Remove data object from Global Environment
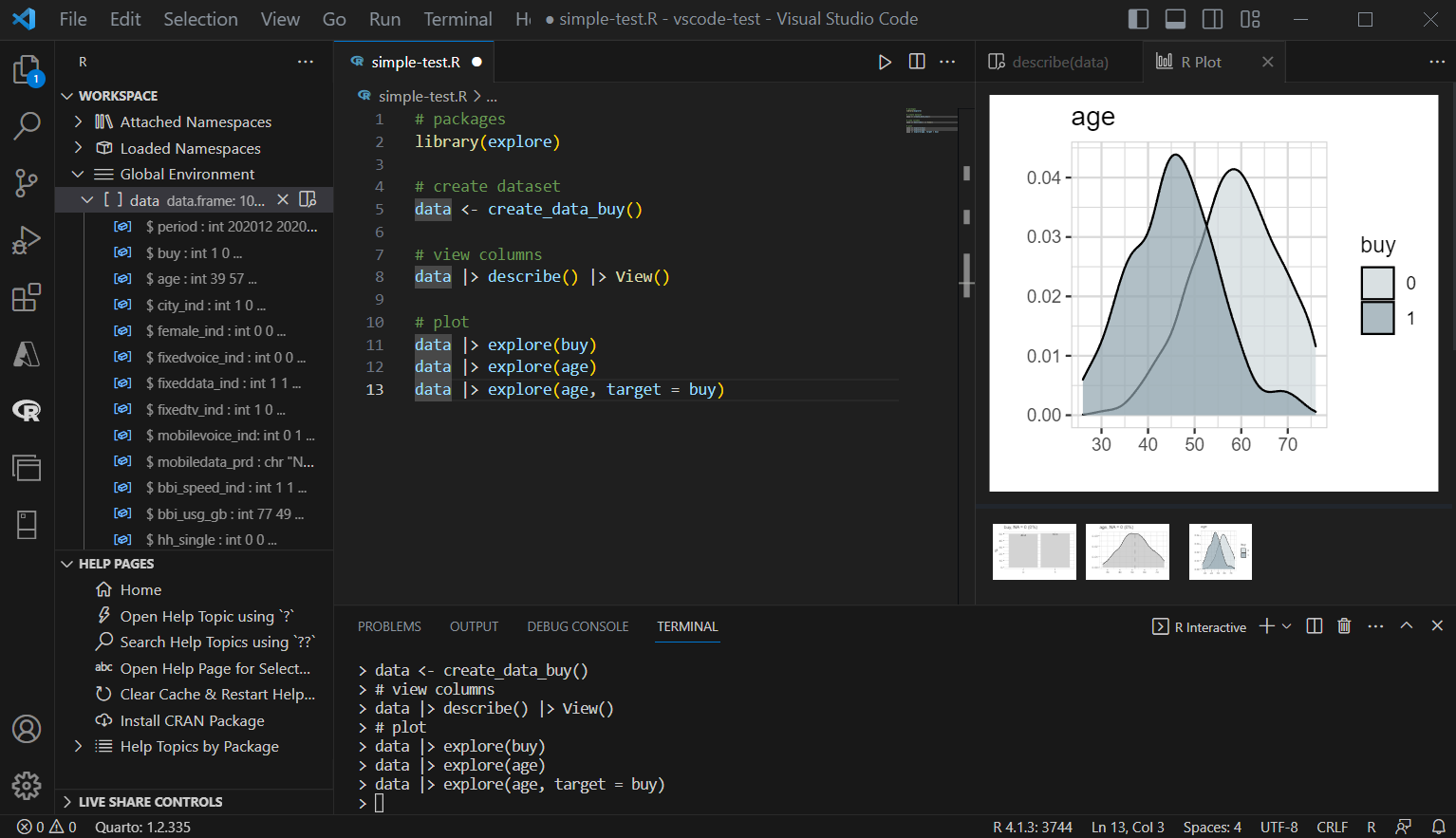The width and height of the screenshot is (1456, 838). click(x=283, y=199)
